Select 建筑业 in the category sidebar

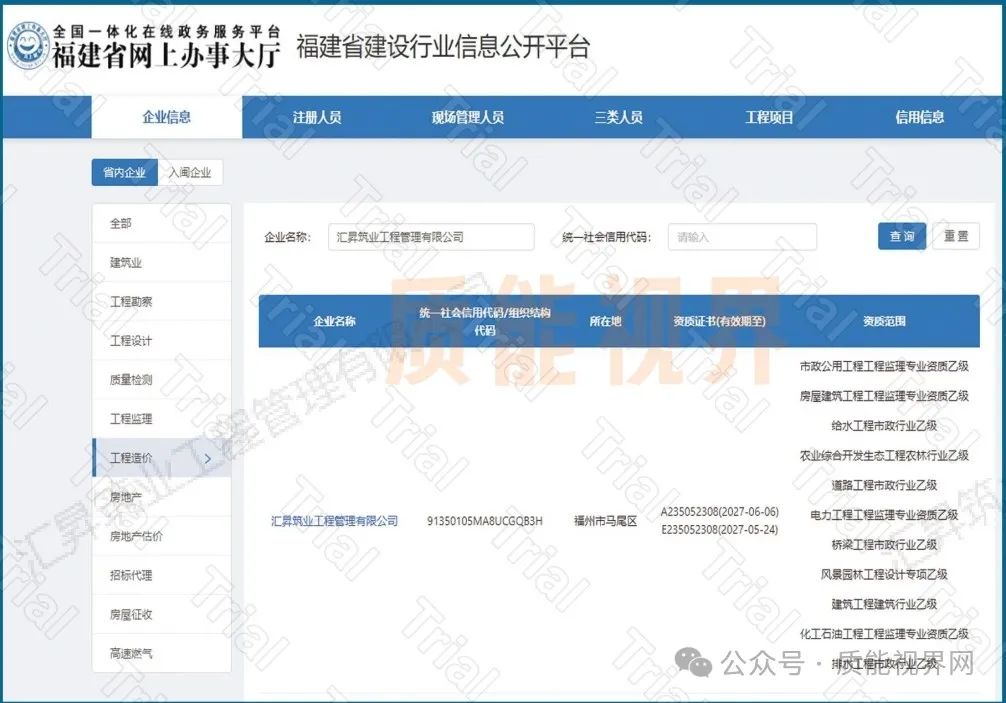click(162, 263)
